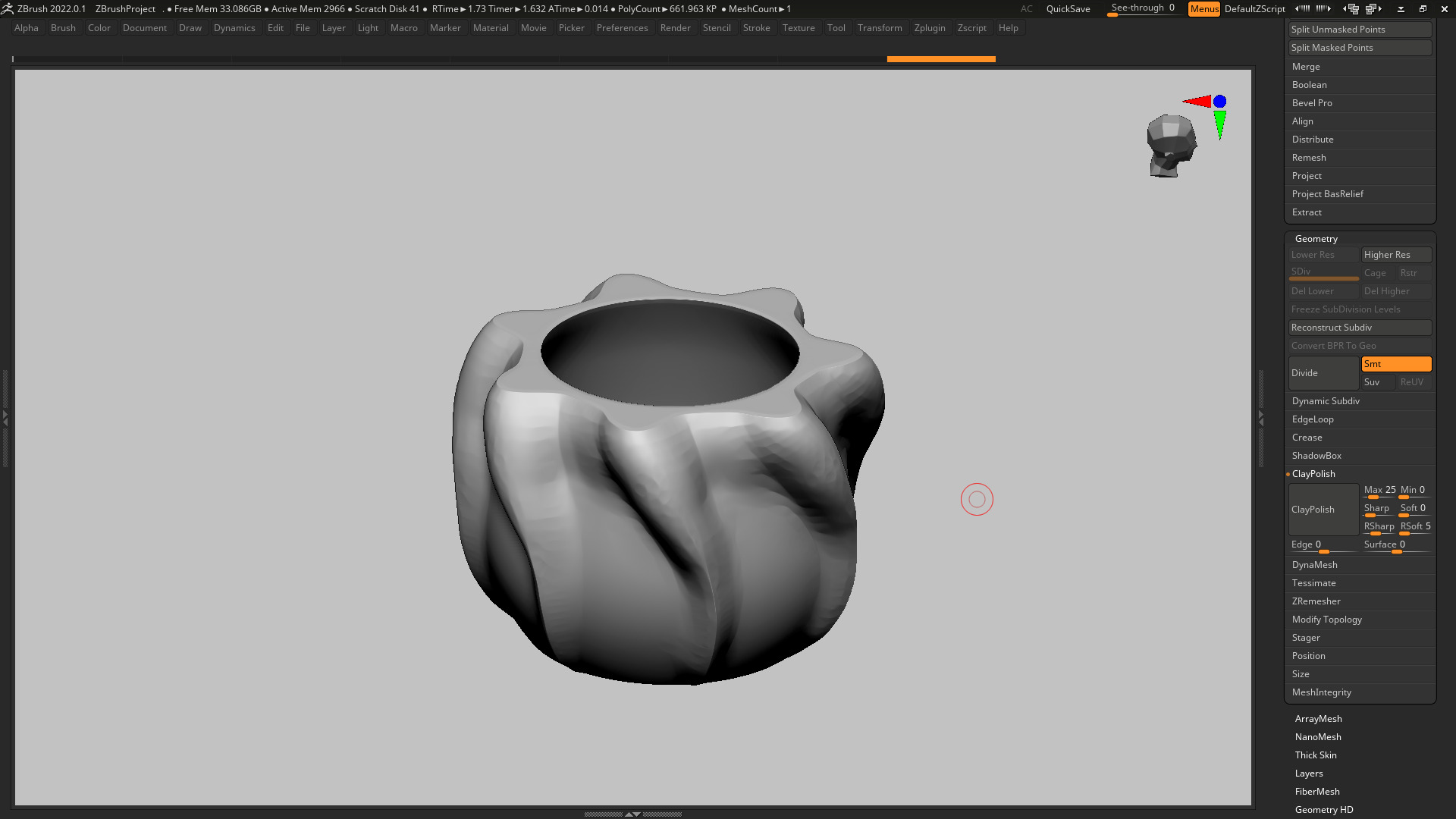Open the Transform menu
Screen dimensions: 1456x819
[880, 28]
